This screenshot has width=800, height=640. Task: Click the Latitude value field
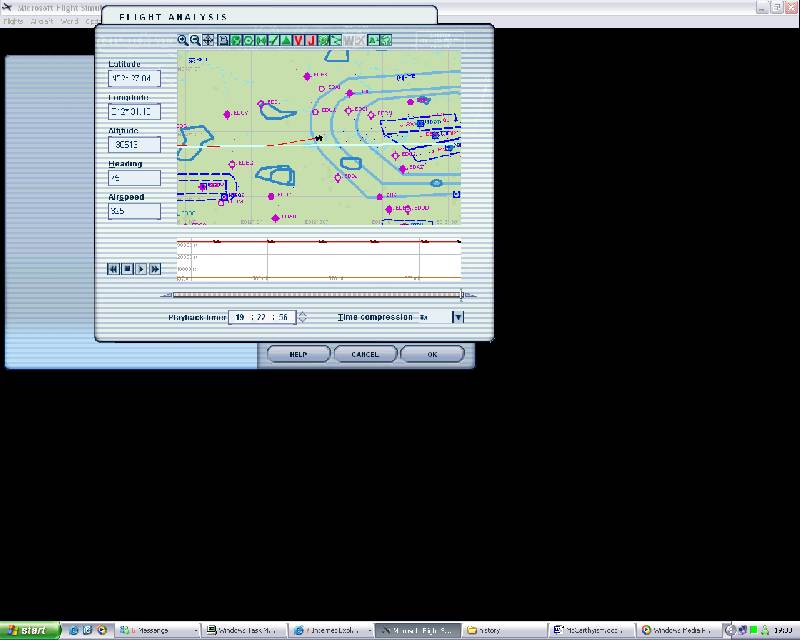[x=135, y=78]
